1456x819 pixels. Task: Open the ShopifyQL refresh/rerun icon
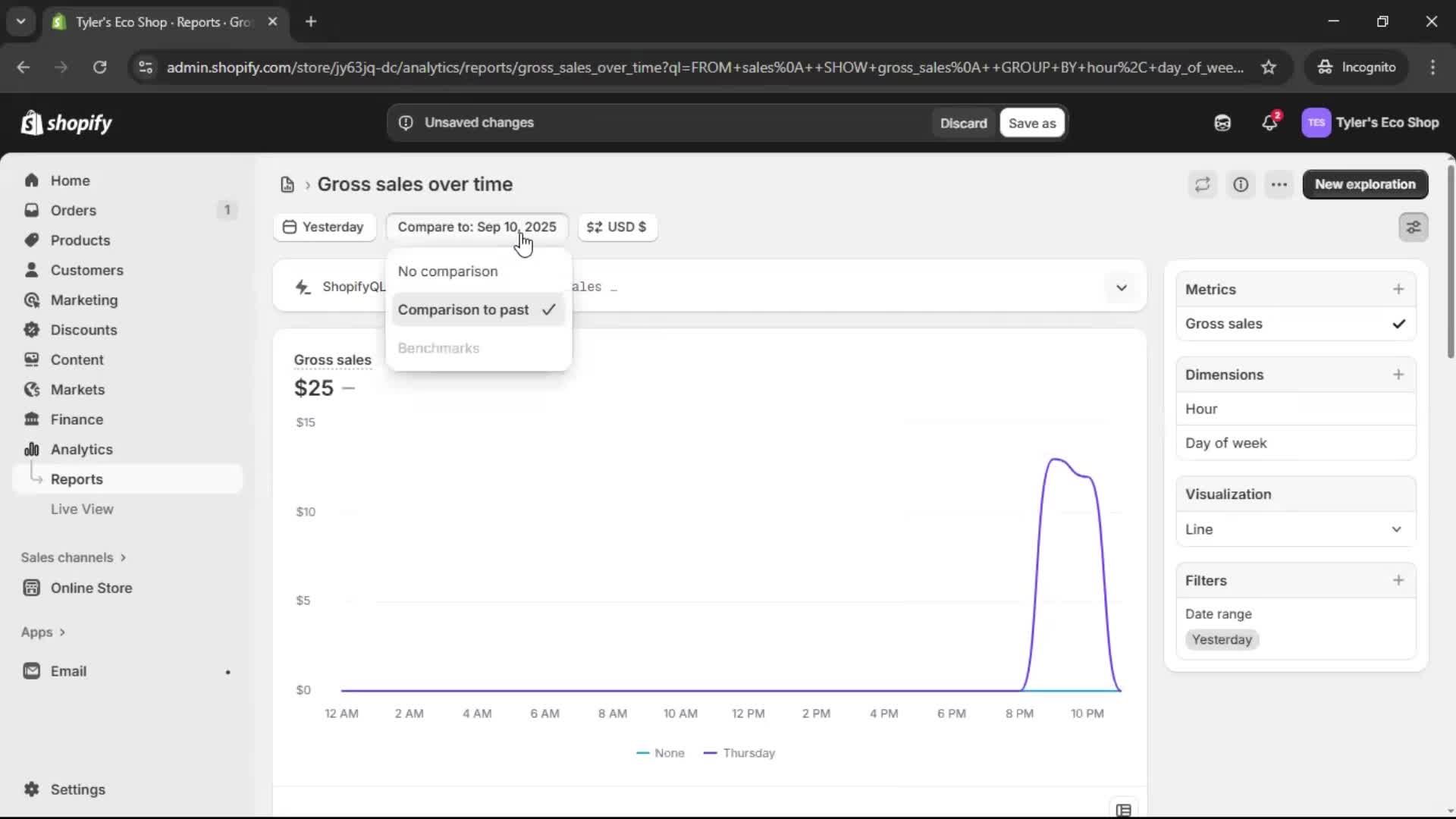(1202, 184)
